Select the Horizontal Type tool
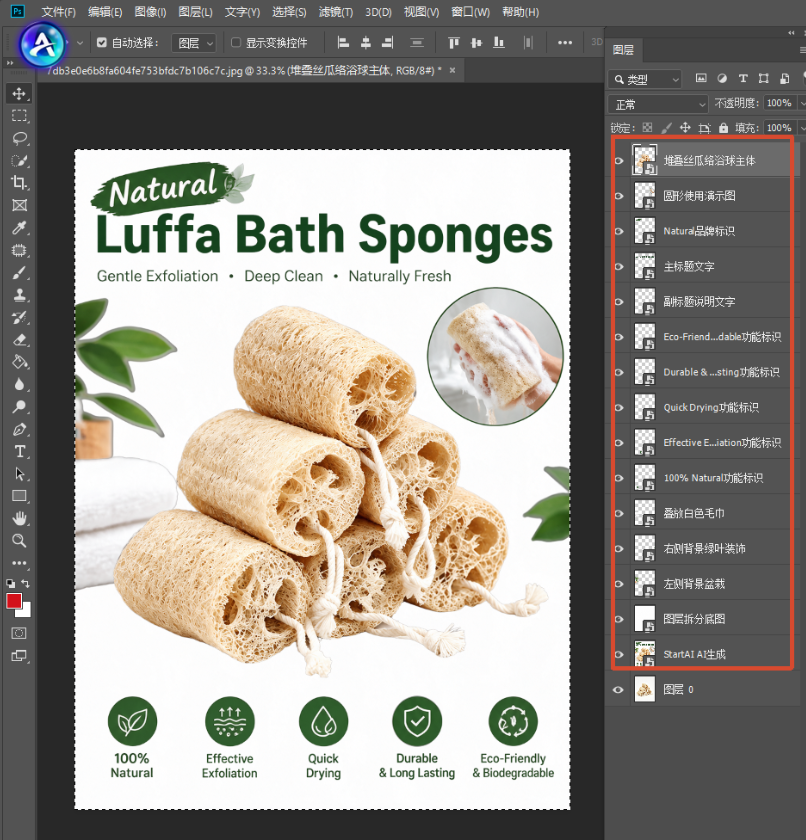 click(x=19, y=452)
